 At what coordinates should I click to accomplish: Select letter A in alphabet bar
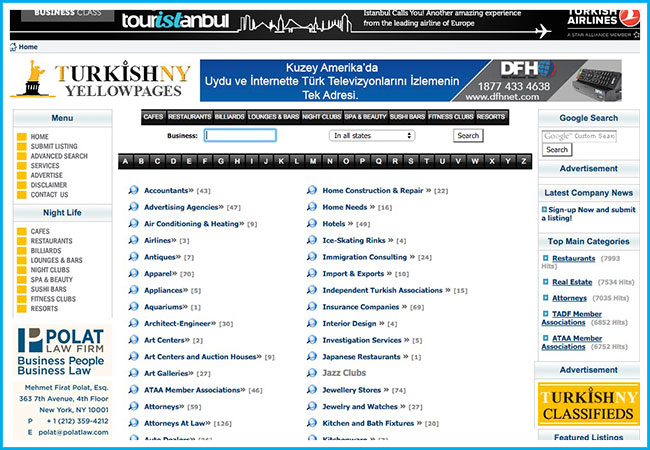(126, 161)
